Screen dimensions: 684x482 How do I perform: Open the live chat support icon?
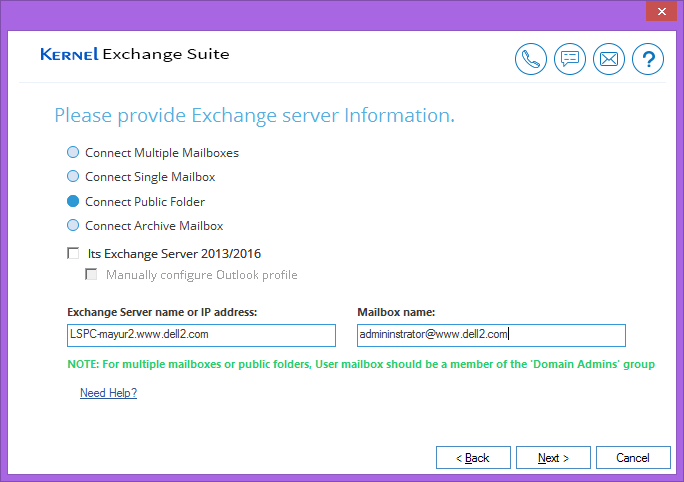click(570, 59)
